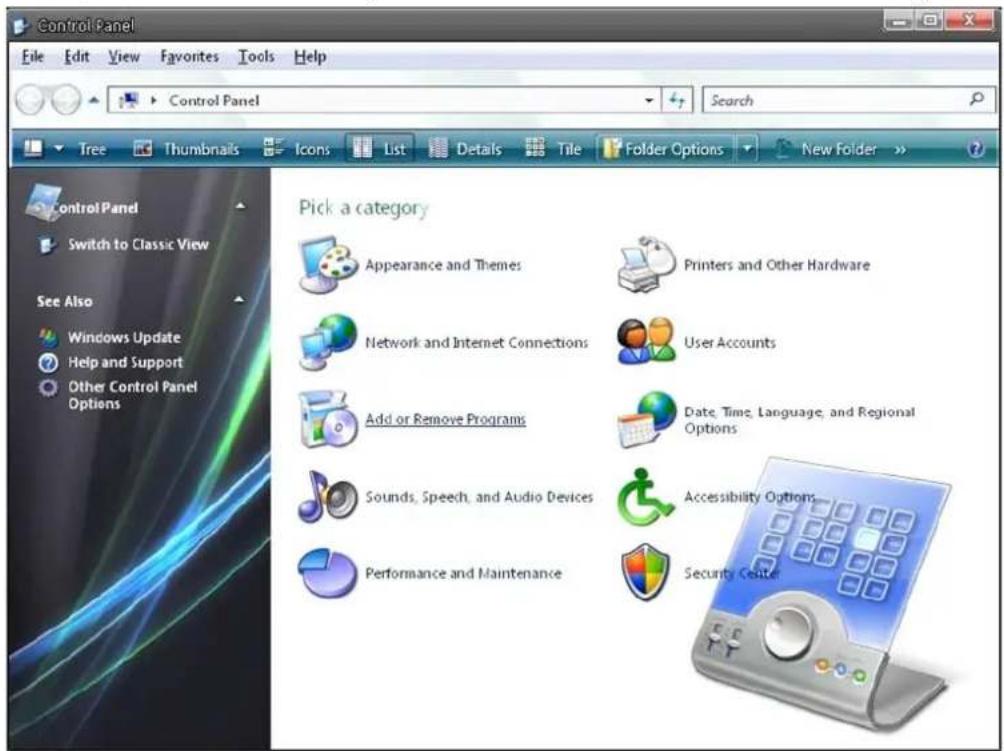Click the Windows Update flag icon

(x=48, y=337)
